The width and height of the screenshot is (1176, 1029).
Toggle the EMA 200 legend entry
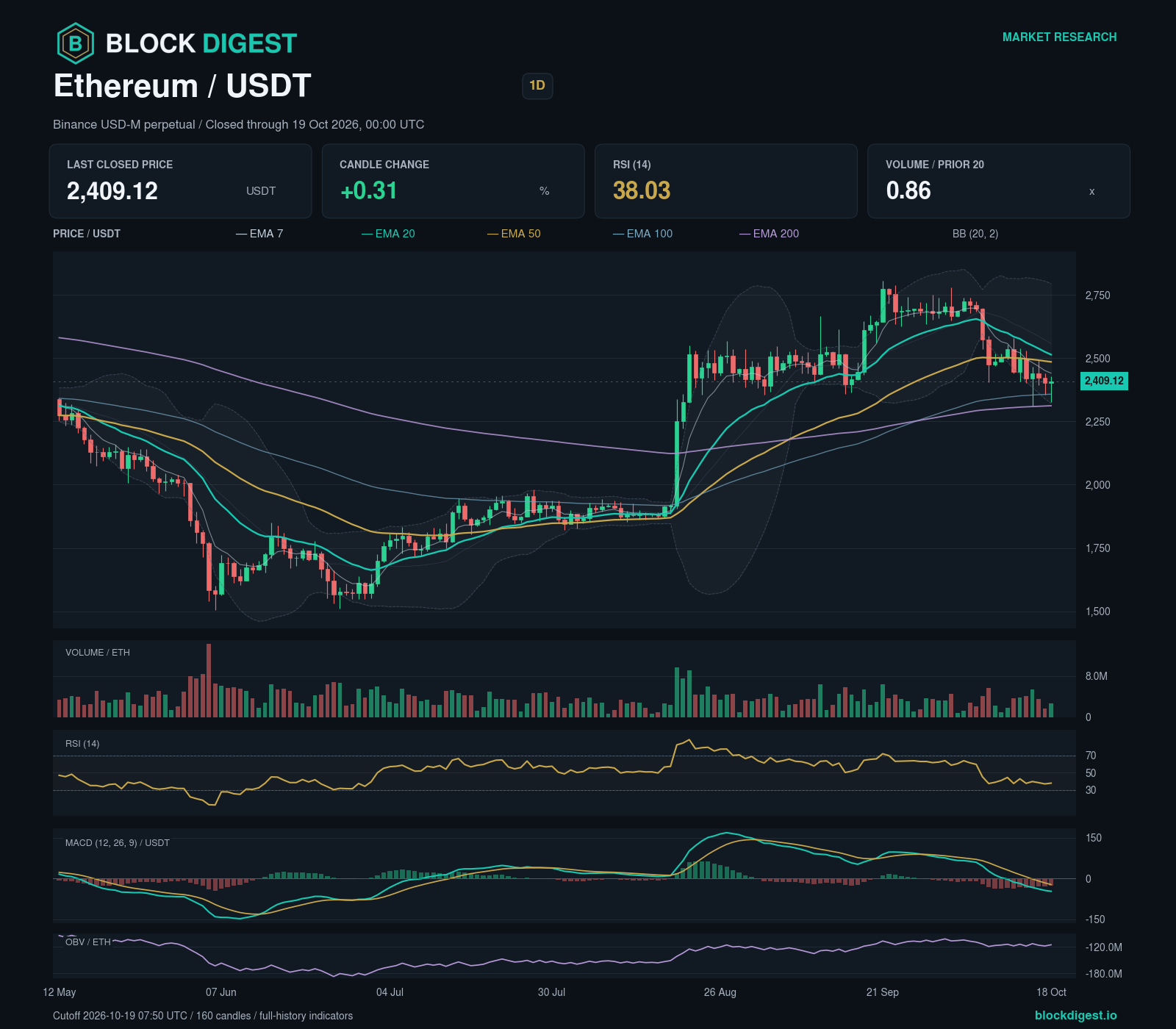(x=769, y=234)
